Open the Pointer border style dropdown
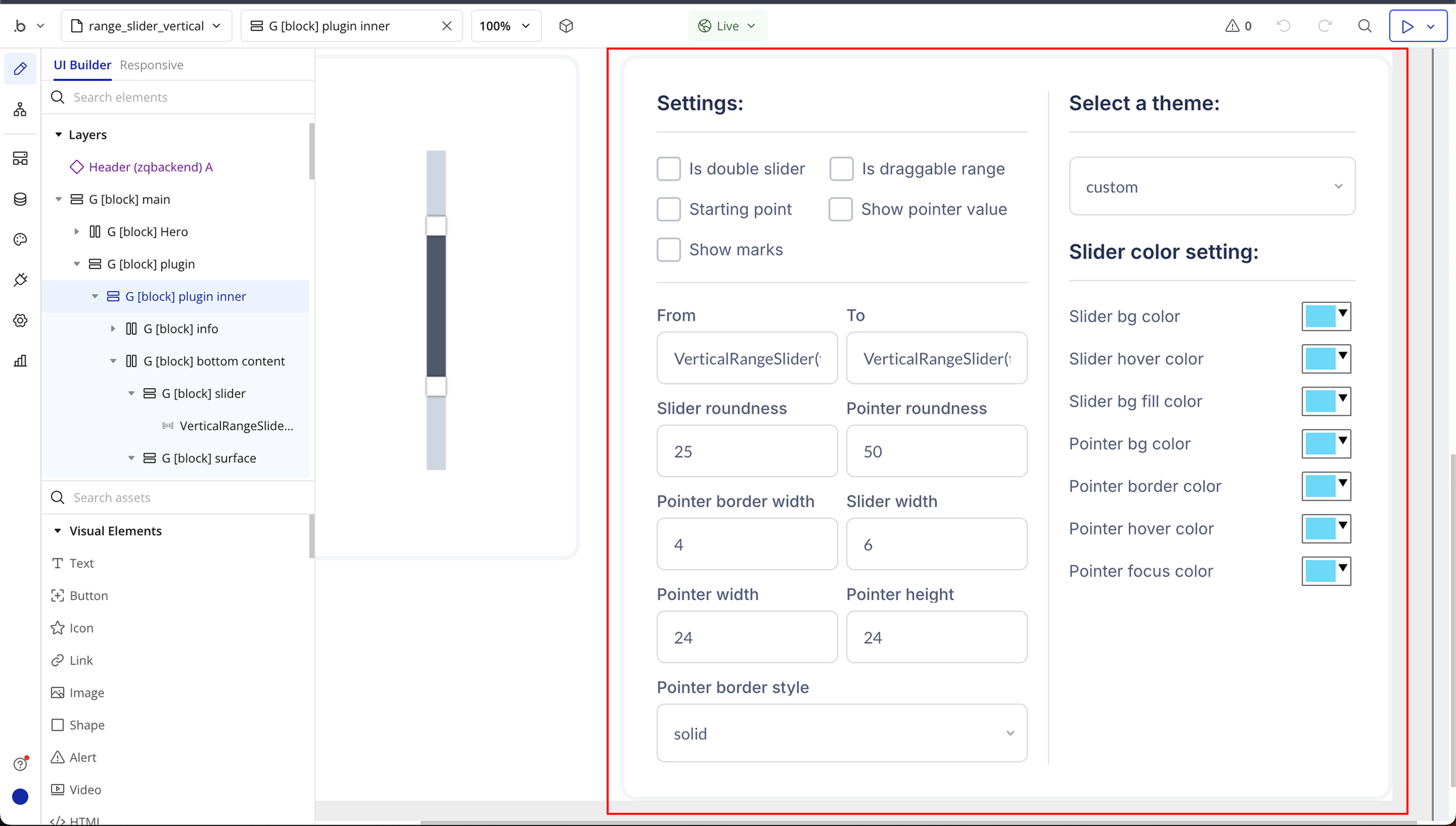 (x=841, y=734)
